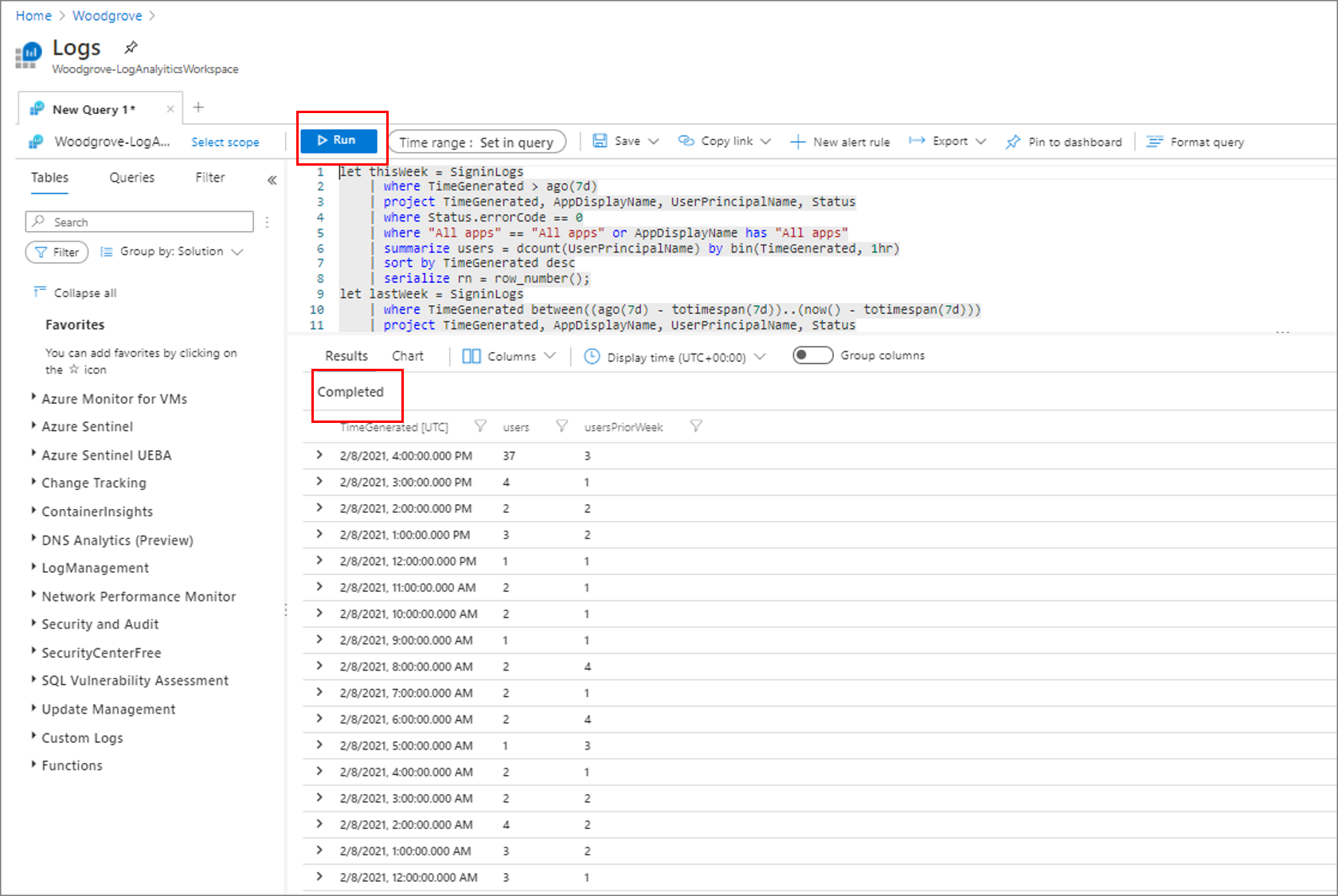1338x896 pixels.
Task: Click the Pin to dashboard icon
Action: point(1013,142)
